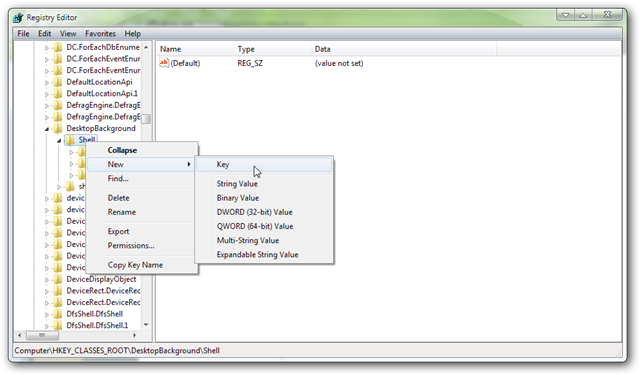
Task: Click the REG_SZ type cell
Action: coord(250,63)
